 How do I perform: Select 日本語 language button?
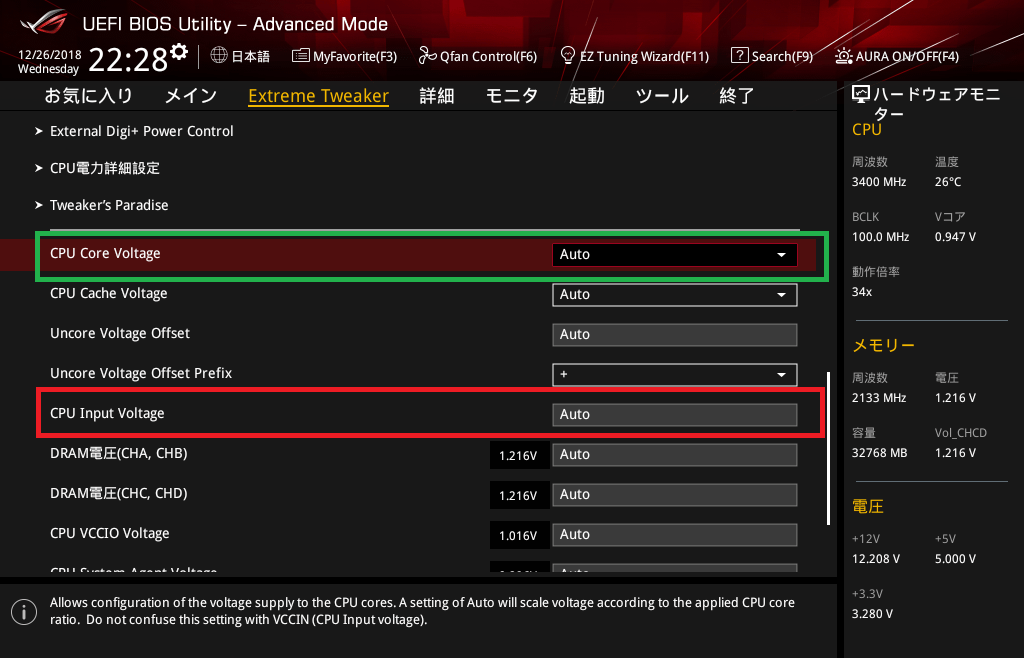tap(251, 56)
